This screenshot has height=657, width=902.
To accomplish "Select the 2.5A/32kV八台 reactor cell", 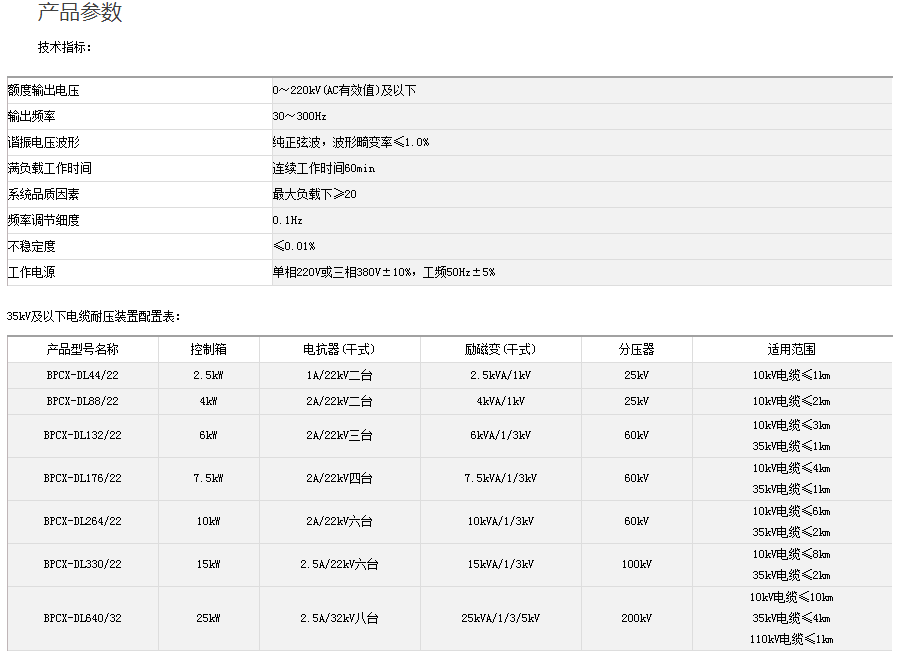I will pyautogui.click(x=339, y=619).
